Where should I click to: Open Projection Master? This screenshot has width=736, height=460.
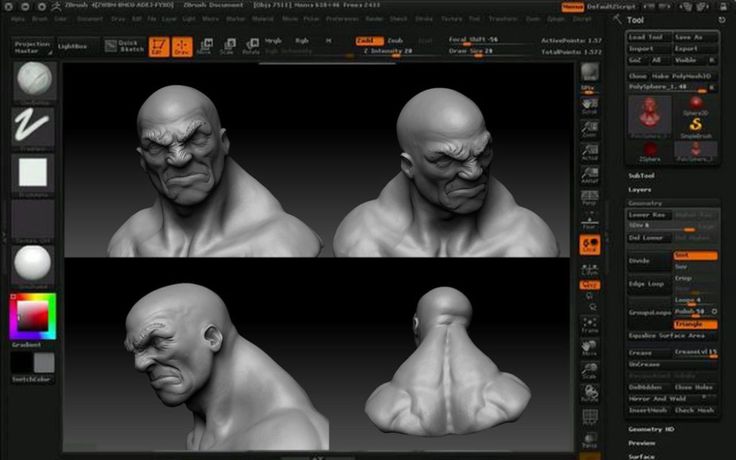pos(32,47)
